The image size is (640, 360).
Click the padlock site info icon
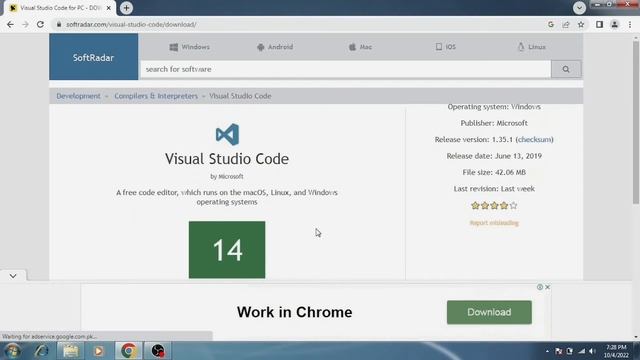[59, 24]
